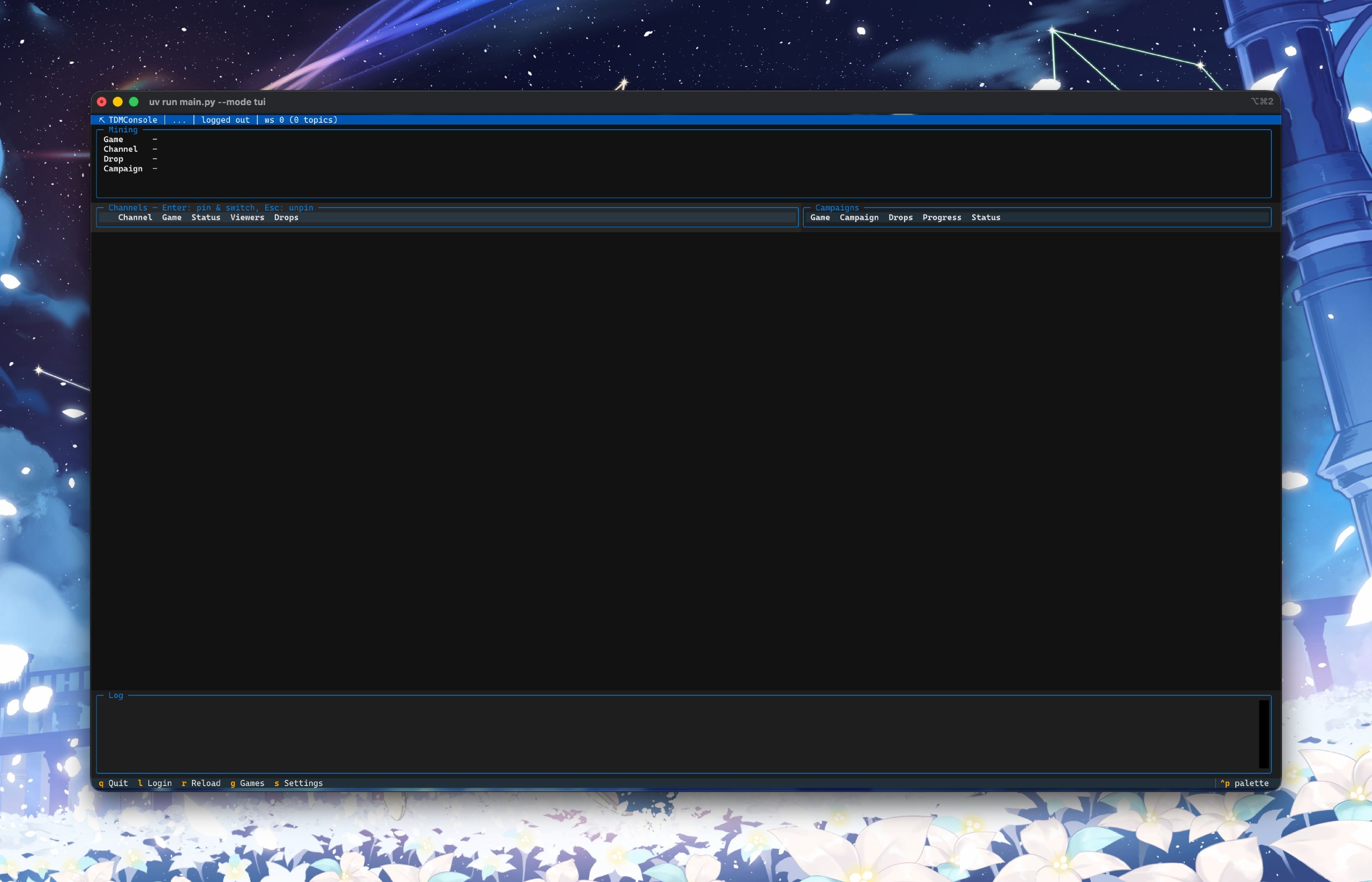Close the terminal window with red button
This screenshot has width=1372, height=882.
(102, 102)
